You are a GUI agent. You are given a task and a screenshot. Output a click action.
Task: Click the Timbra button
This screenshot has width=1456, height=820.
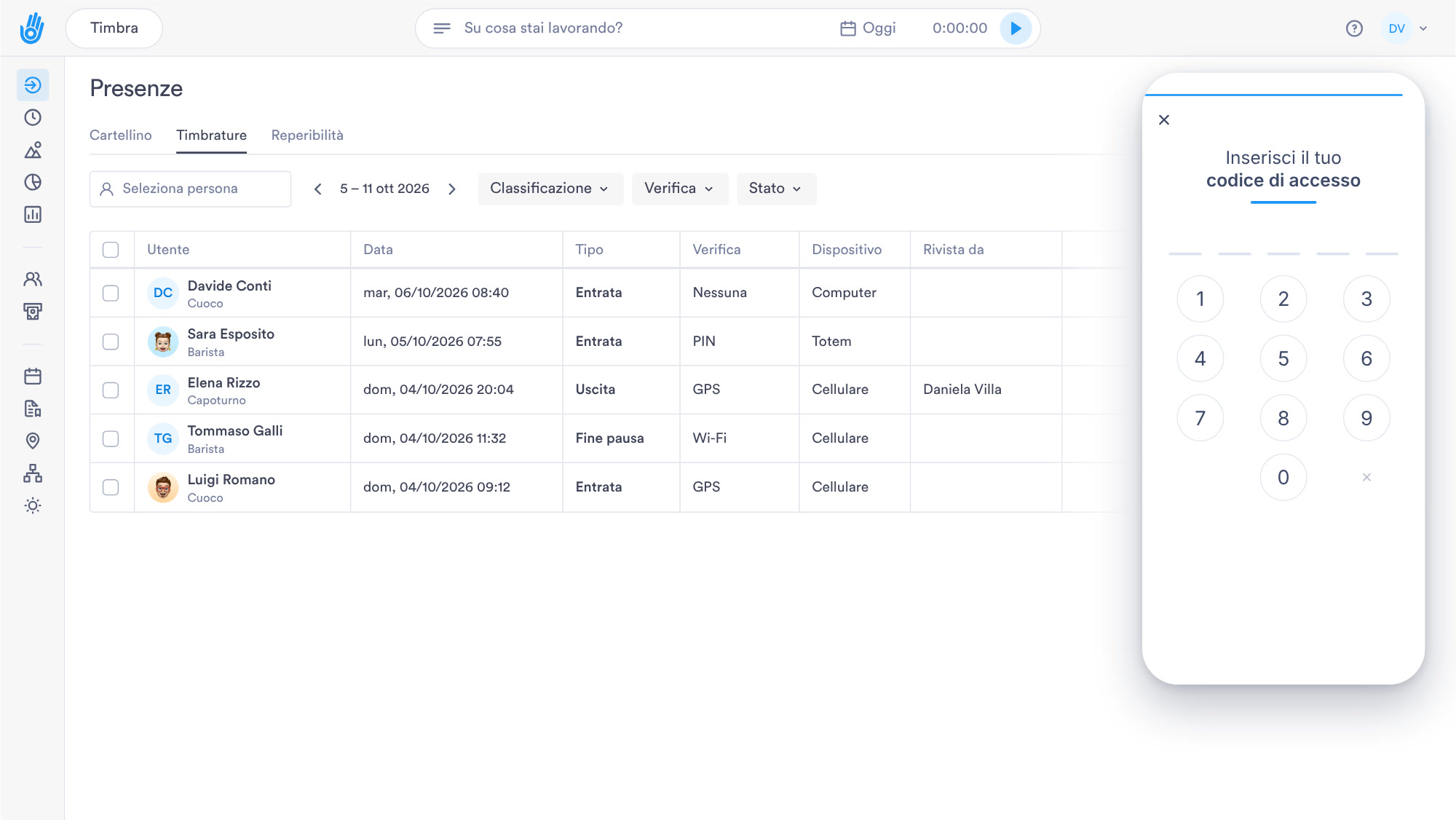tap(114, 28)
